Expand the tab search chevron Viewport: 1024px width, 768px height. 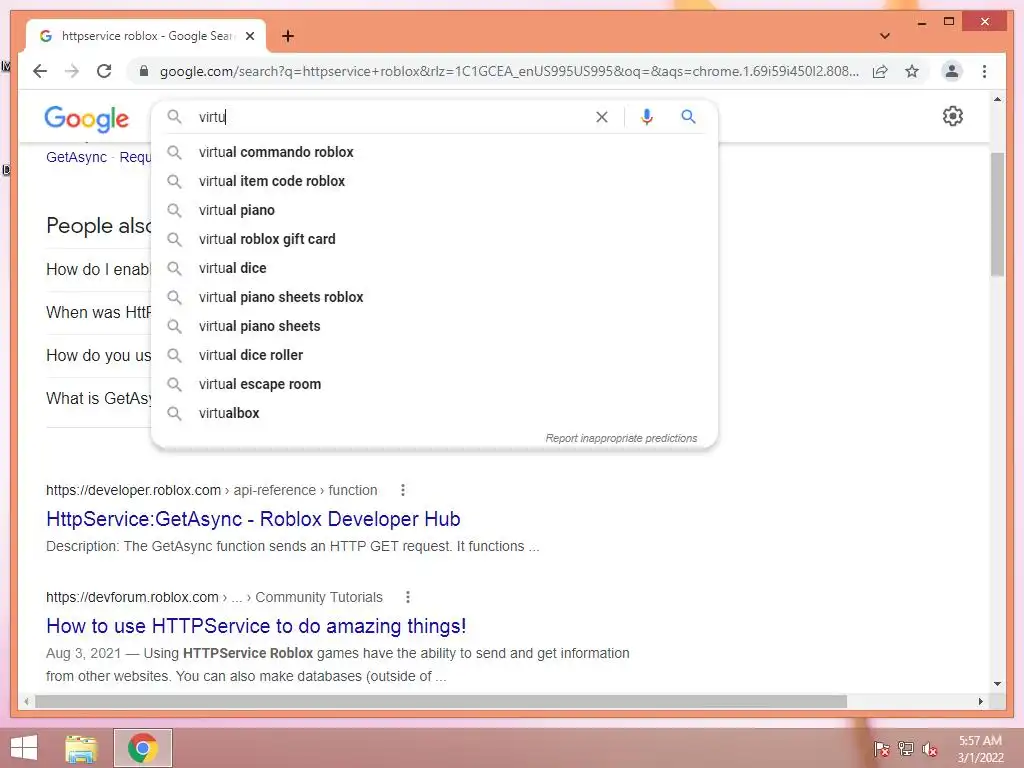coord(884,36)
